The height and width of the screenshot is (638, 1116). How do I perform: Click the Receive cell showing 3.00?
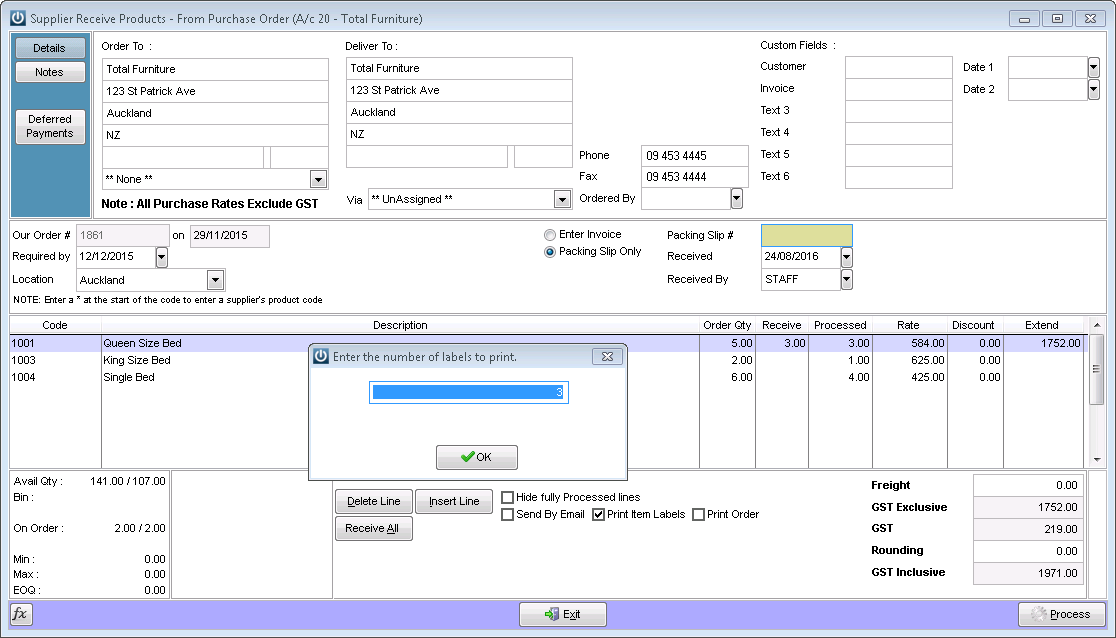pos(781,343)
